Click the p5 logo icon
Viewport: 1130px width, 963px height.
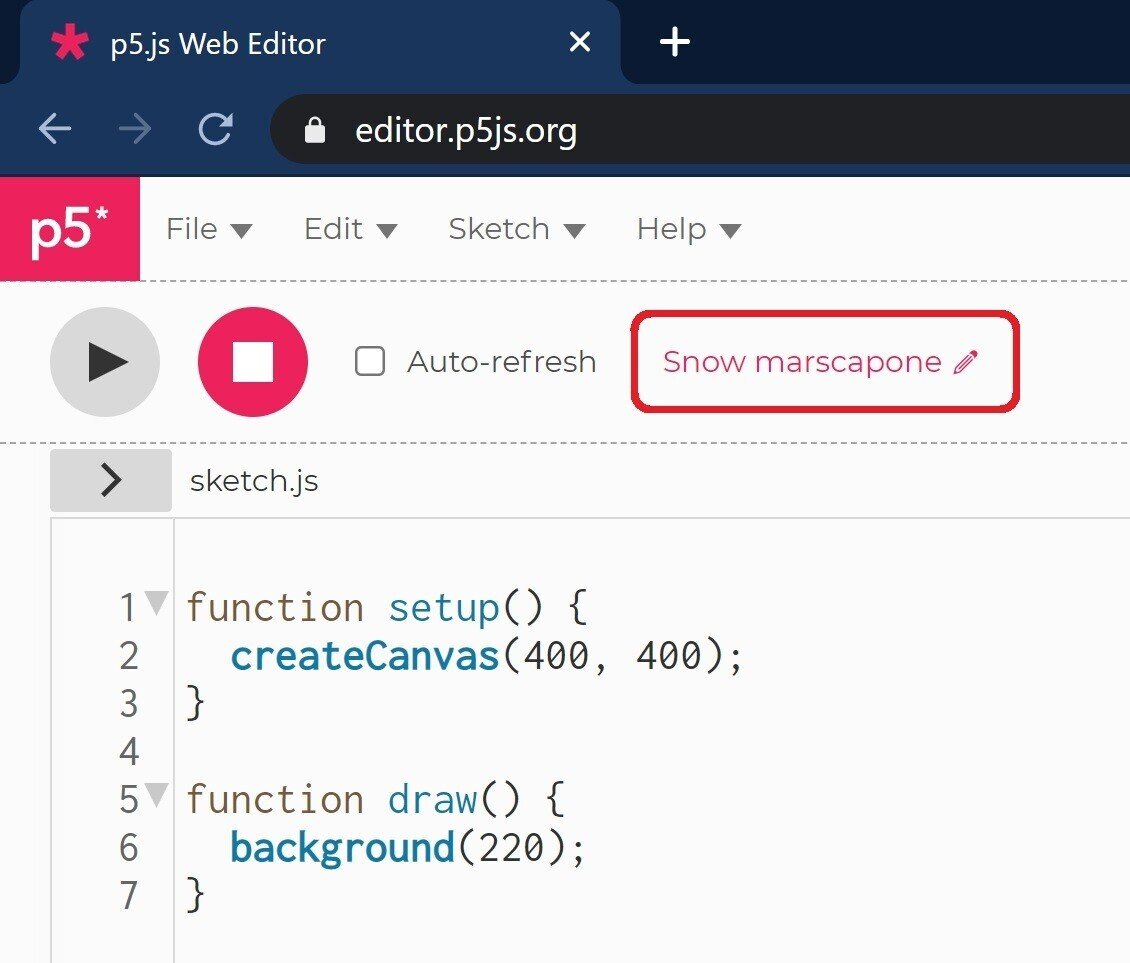point(70,229)
